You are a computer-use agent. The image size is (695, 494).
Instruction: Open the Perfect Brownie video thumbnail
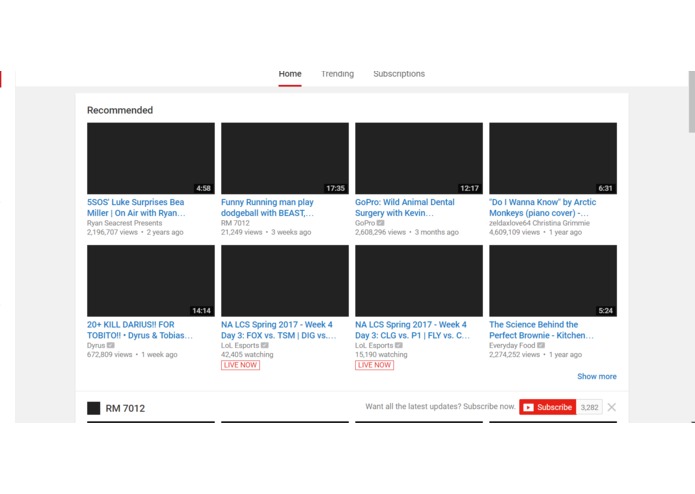click(x=553, y=280)
